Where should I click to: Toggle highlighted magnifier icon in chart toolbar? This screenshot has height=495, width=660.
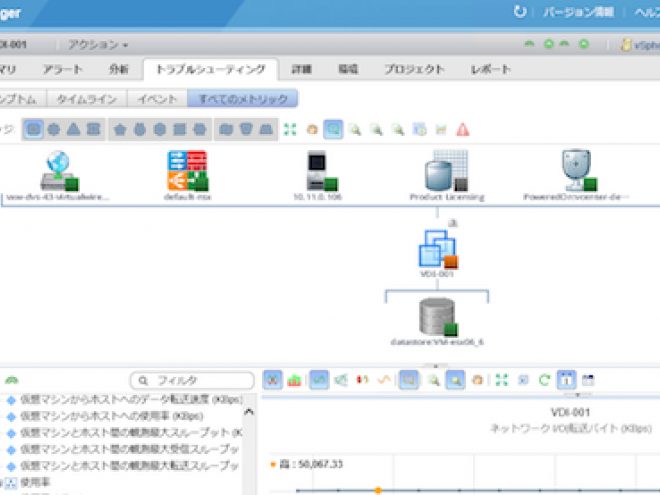pyautogui.click(x=455, y=380)
